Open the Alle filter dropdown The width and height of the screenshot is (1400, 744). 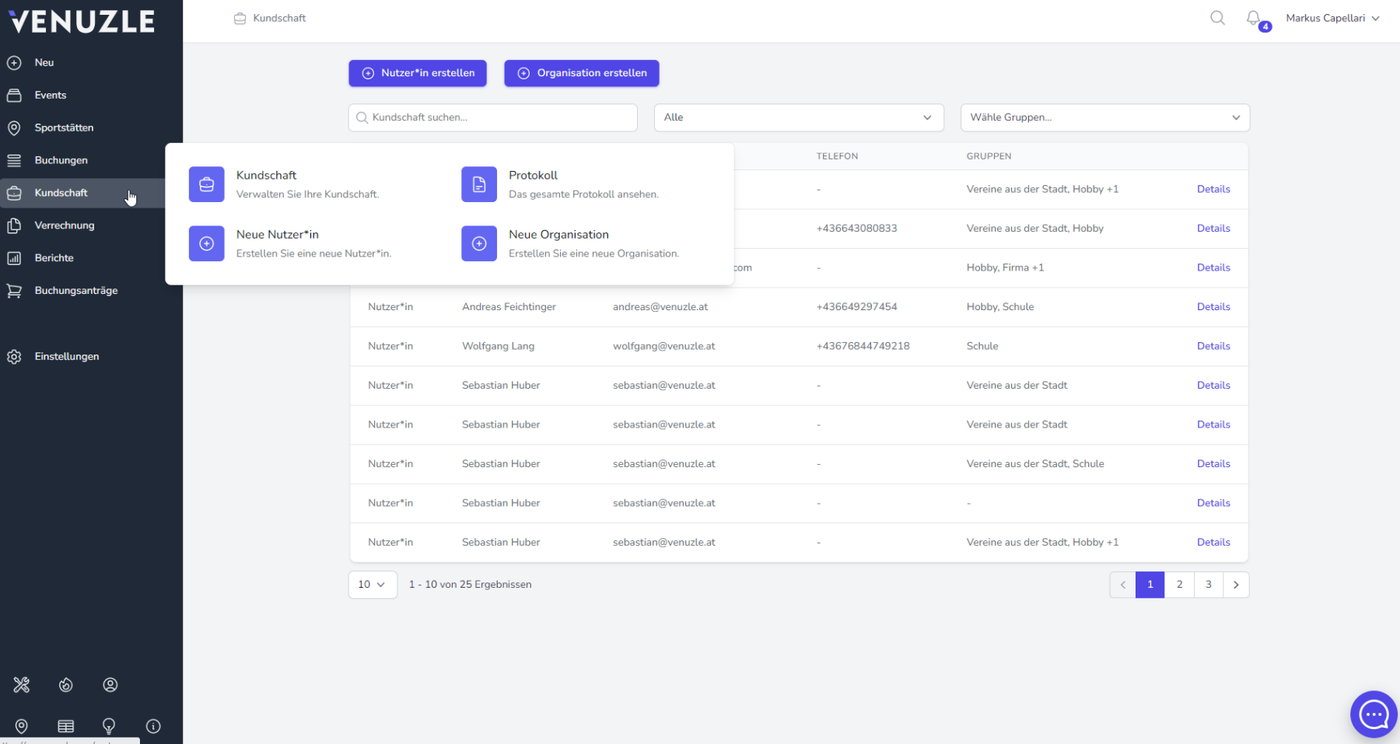[799, 117]
